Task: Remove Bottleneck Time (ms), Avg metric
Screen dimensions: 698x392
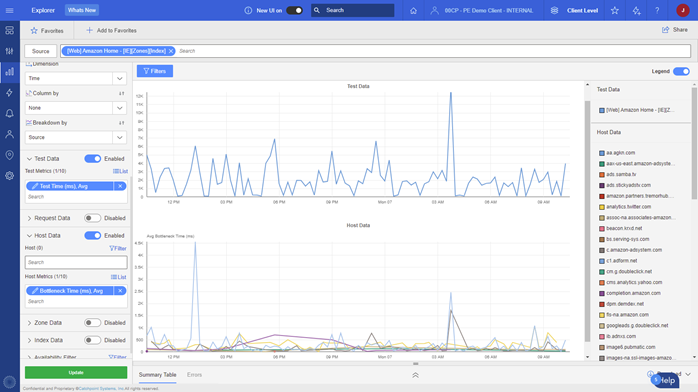Action: click(120, 291)
